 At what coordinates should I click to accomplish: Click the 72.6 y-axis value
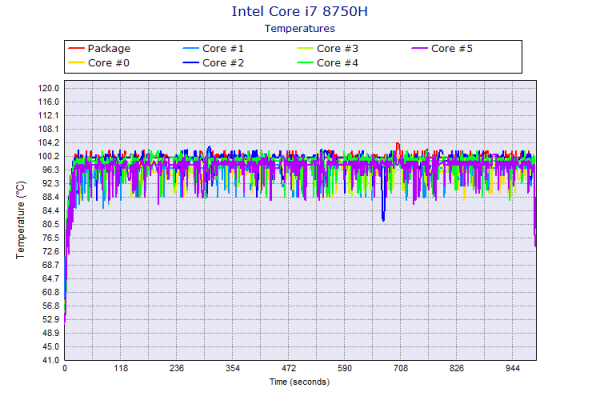(51, 251)
